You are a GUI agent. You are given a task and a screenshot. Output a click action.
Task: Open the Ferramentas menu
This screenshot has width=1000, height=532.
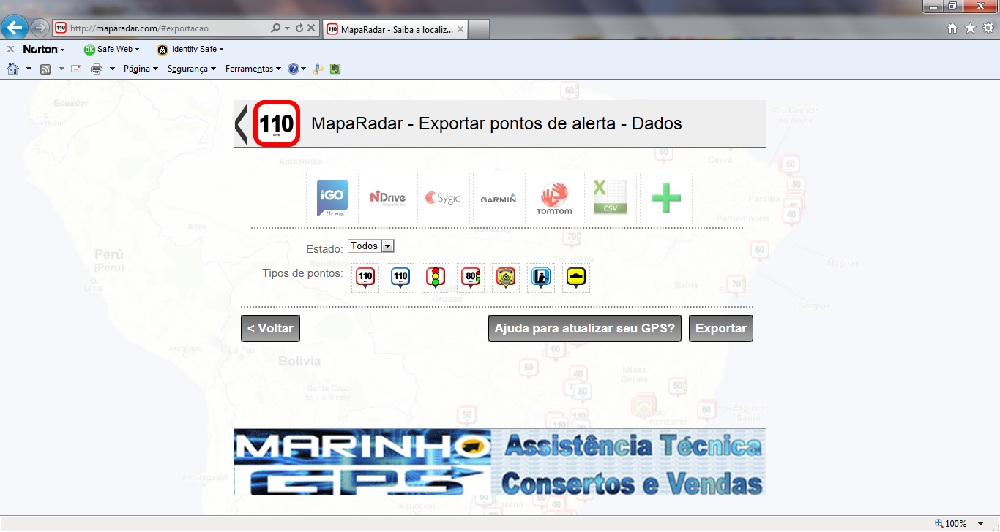(253, 69)
